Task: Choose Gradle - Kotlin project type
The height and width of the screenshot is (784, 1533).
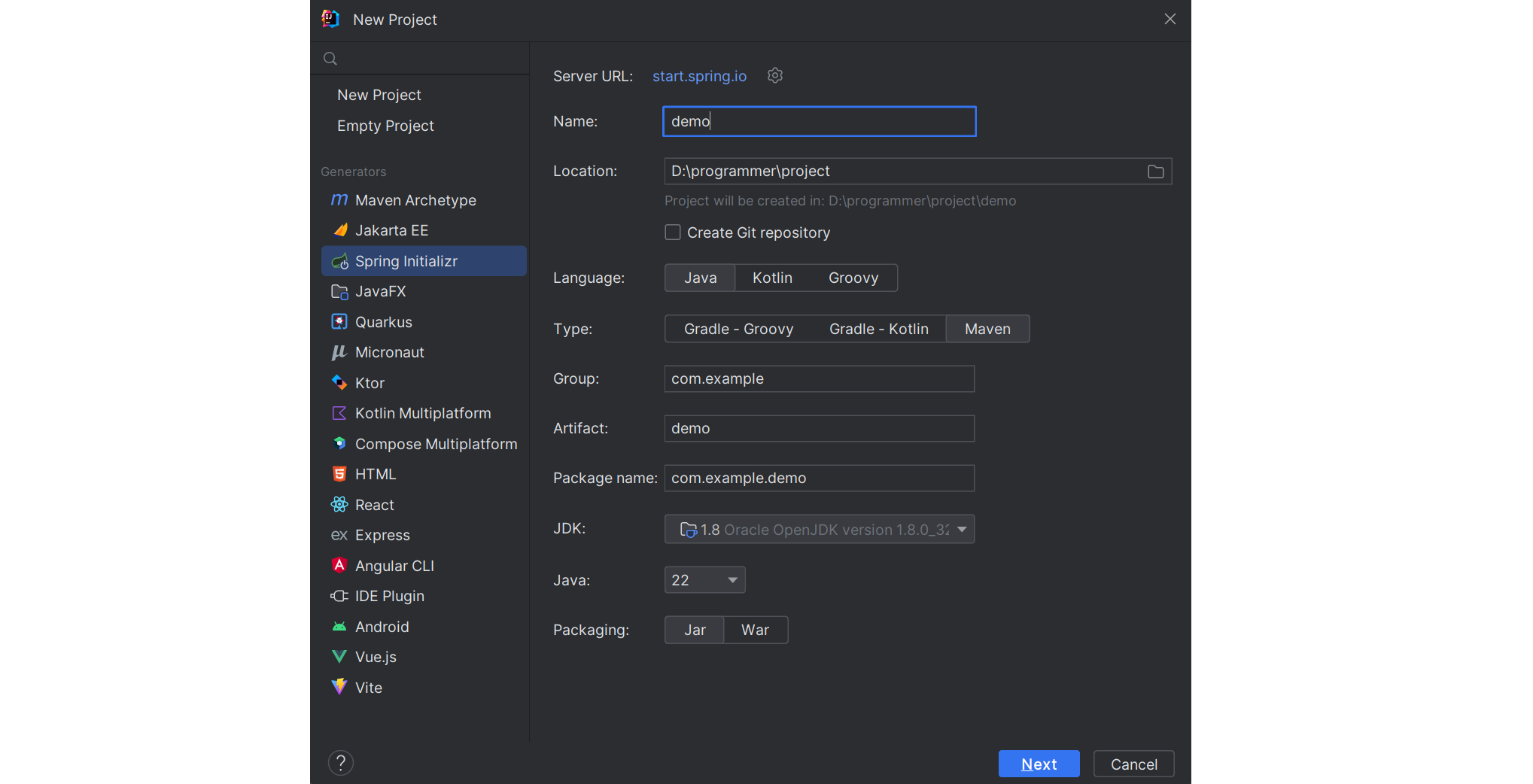Action: pyautogui.click(x=878, y=329)
